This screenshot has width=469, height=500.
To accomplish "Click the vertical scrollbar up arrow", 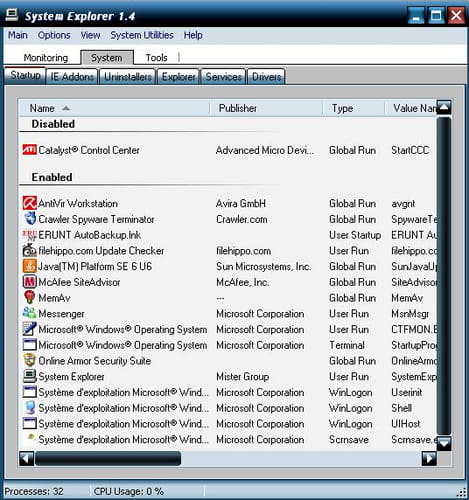I will [444, 107].
